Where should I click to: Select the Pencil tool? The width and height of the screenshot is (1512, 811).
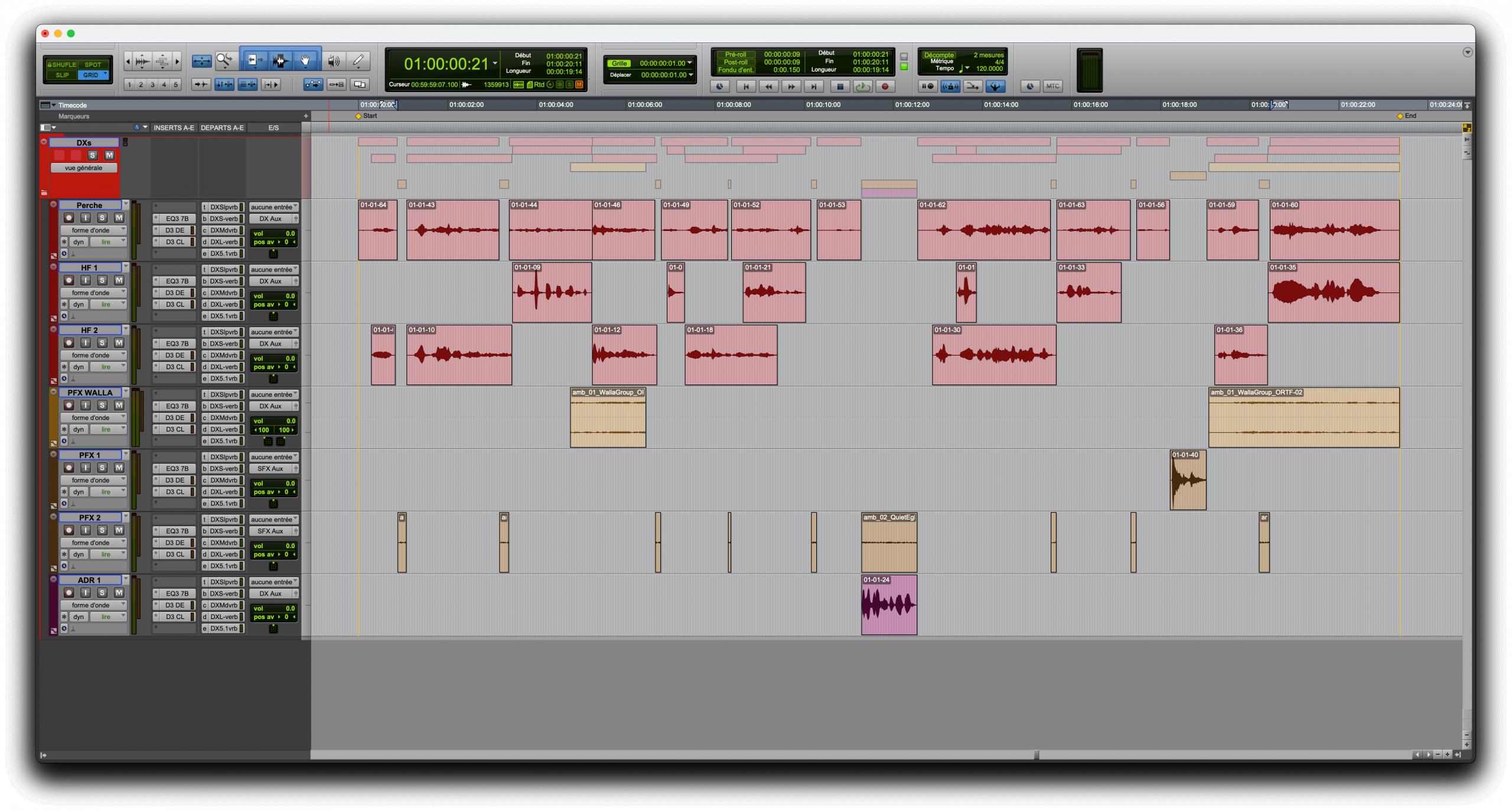click(358, 60)
